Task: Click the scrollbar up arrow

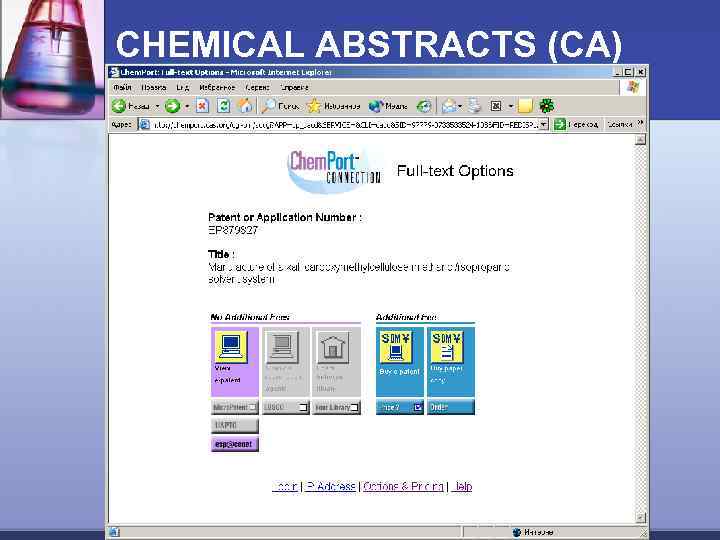Action: 641,140
